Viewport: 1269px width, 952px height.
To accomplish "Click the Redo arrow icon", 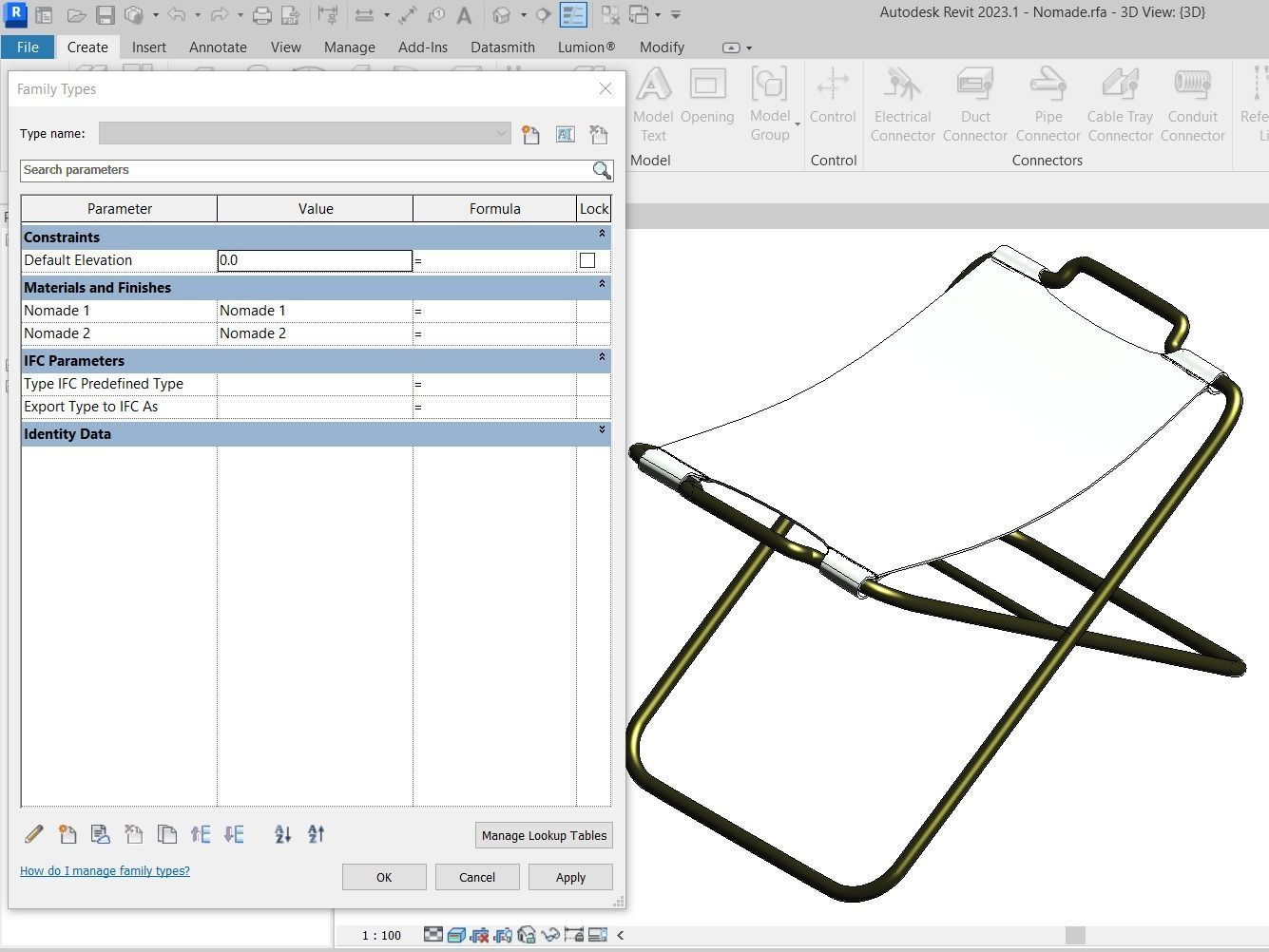I will pos(220,15).
